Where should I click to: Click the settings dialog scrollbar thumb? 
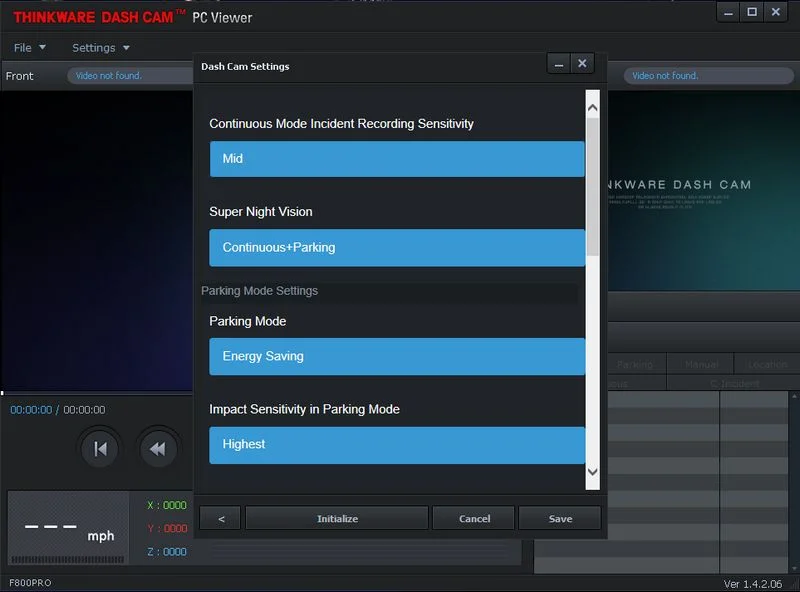click(x=592, y=187)
